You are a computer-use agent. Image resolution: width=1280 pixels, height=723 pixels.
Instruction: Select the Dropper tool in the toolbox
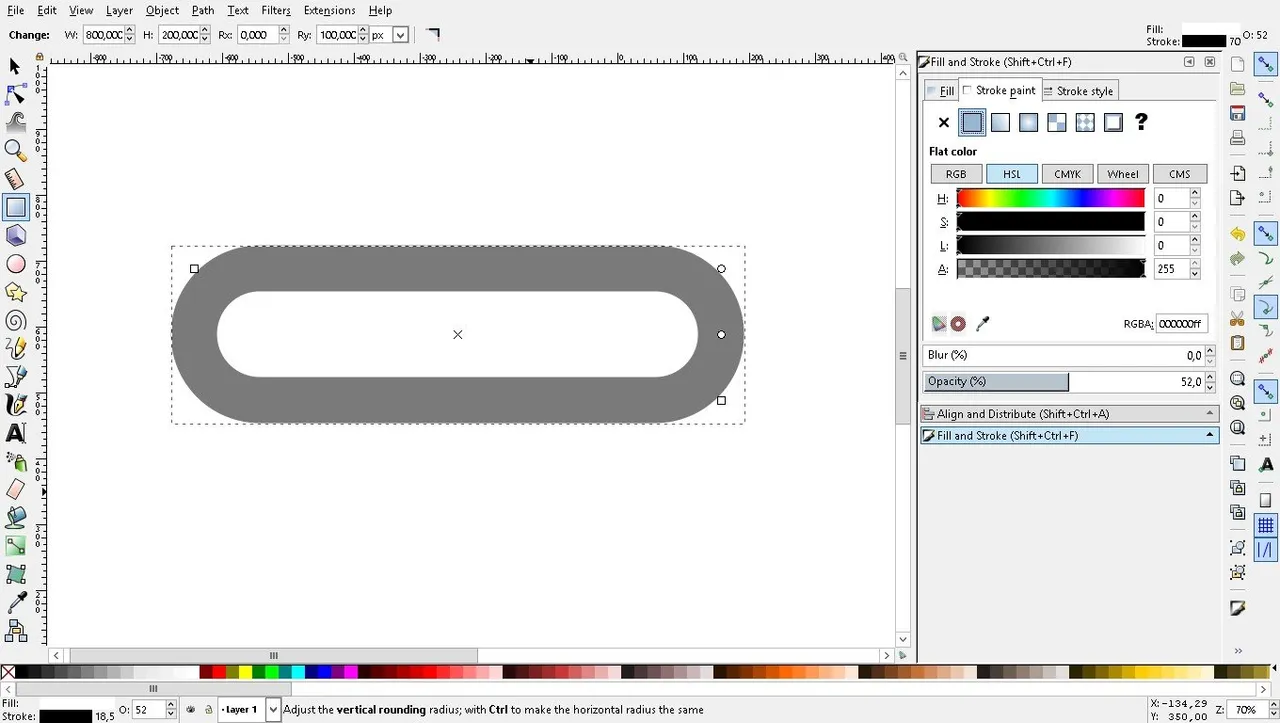15,603
